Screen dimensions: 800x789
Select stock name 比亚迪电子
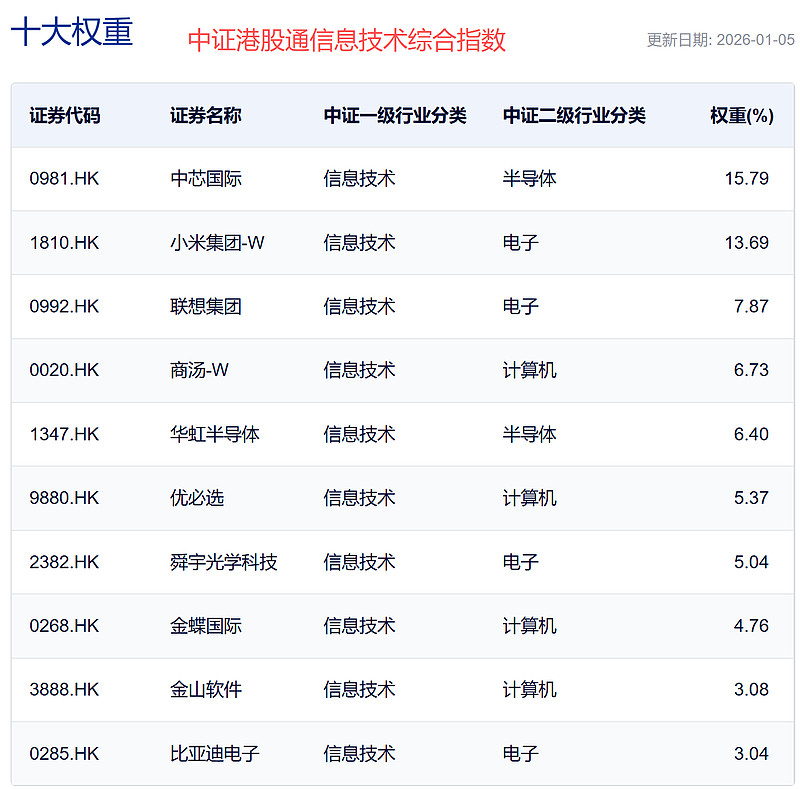coord(215,754)
